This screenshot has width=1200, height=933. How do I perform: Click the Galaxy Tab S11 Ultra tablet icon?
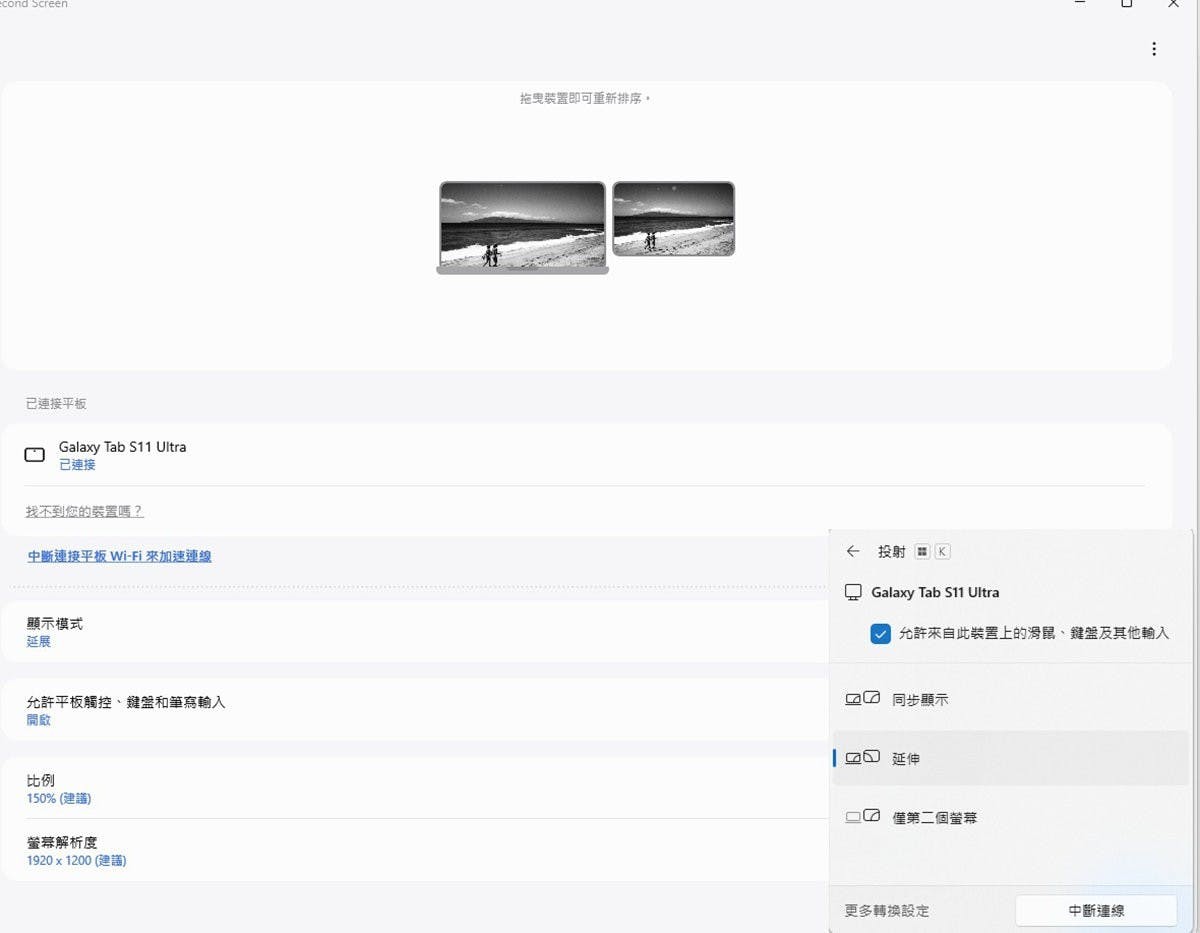[x=34, y=455]
